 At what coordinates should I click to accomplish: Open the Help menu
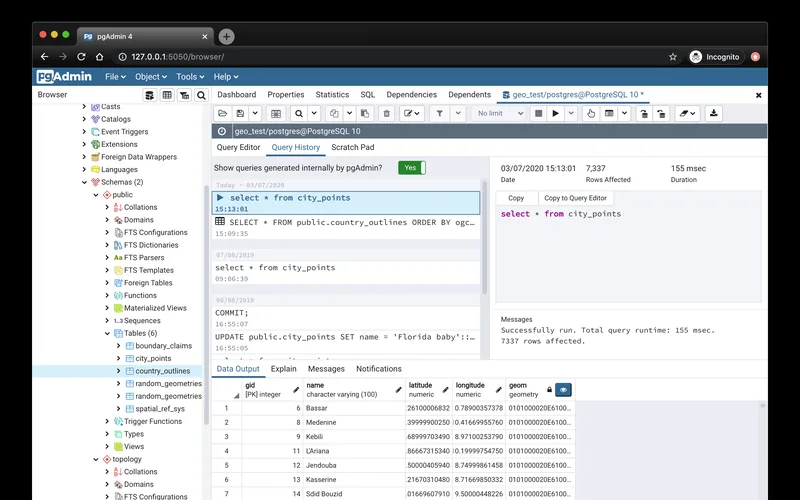226,77
